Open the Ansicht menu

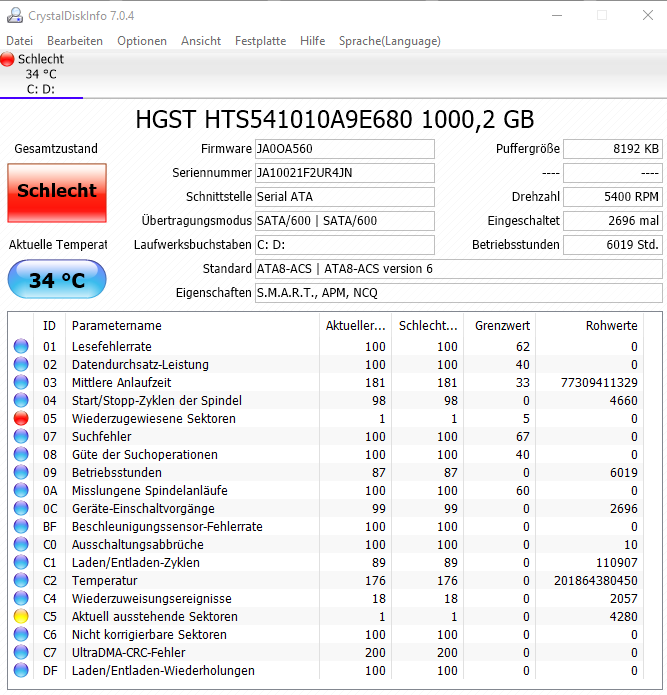pos(201,41)
